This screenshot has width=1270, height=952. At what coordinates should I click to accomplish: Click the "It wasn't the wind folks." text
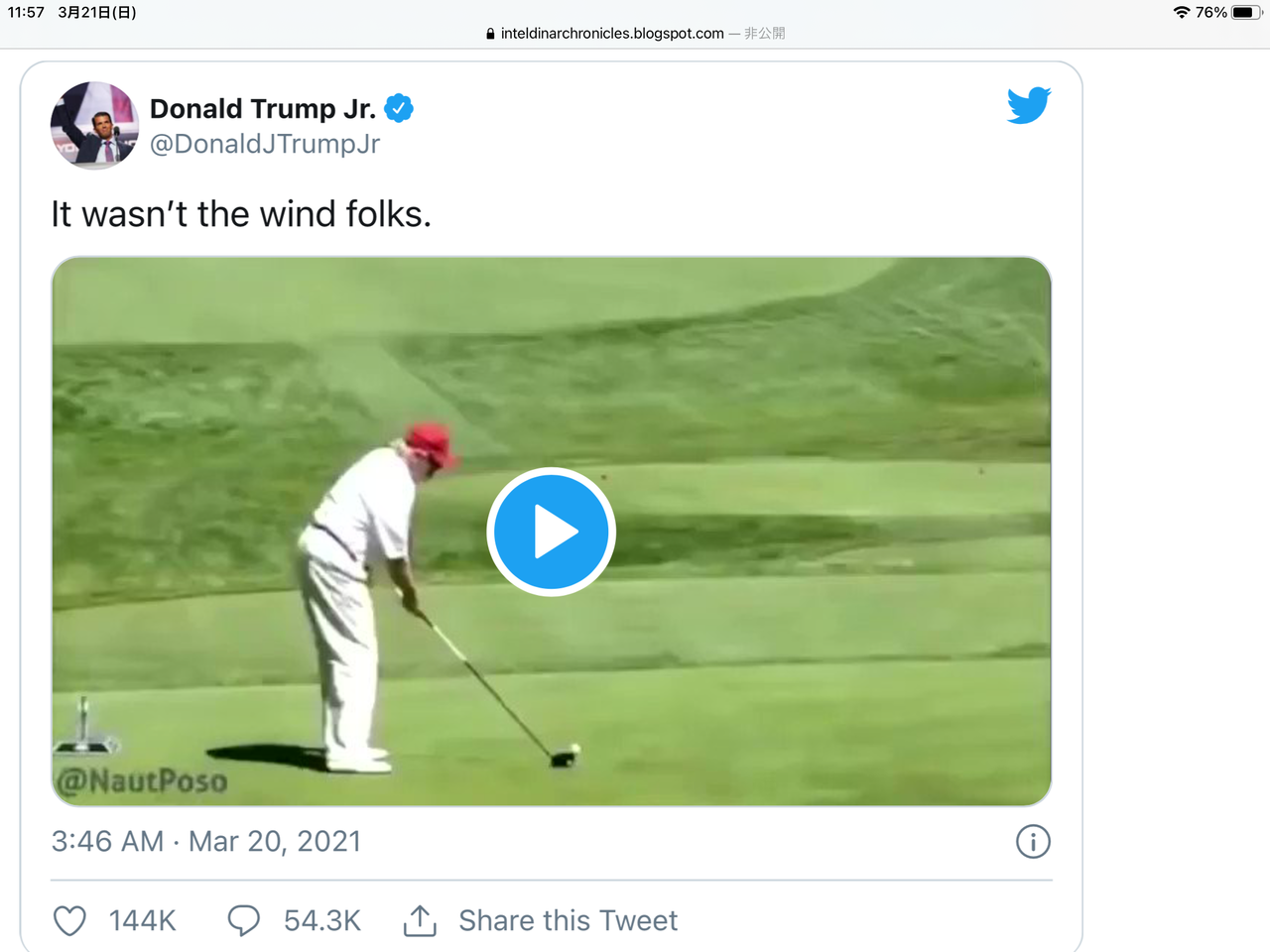pos(241,214)
